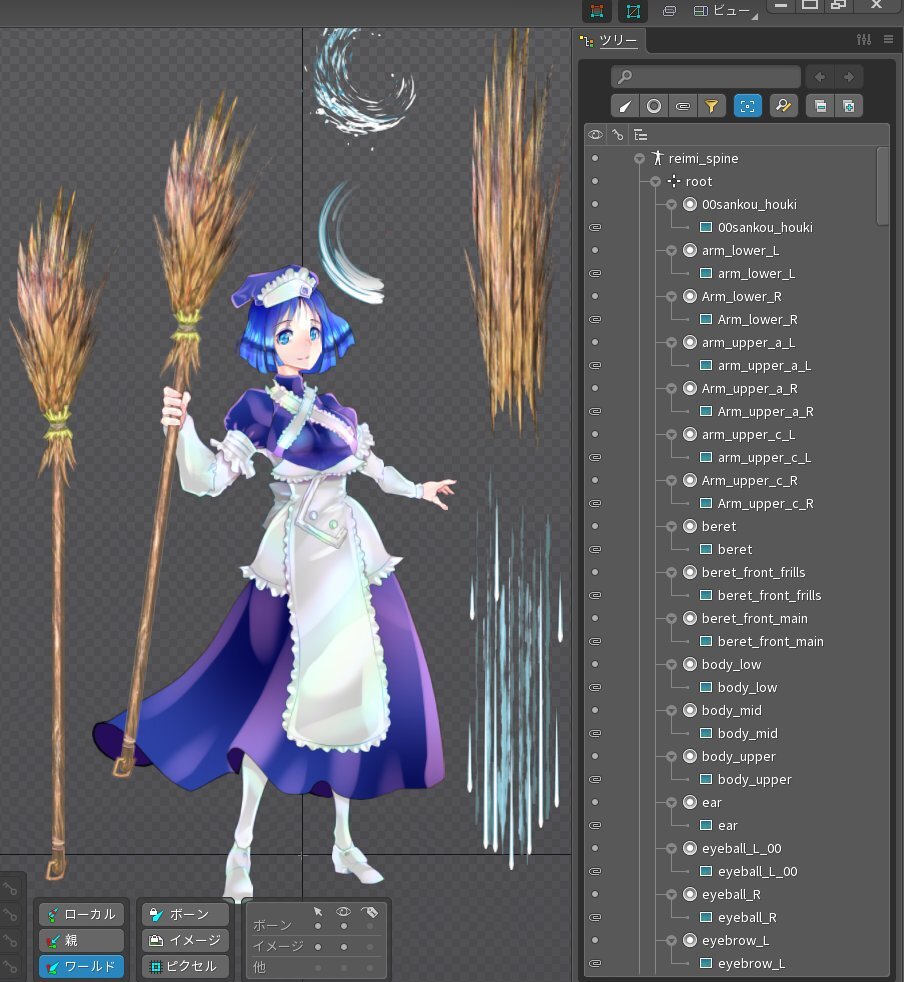Click the collapse all tree icon
The image size is (904, 982).
[x=820, y=106]
